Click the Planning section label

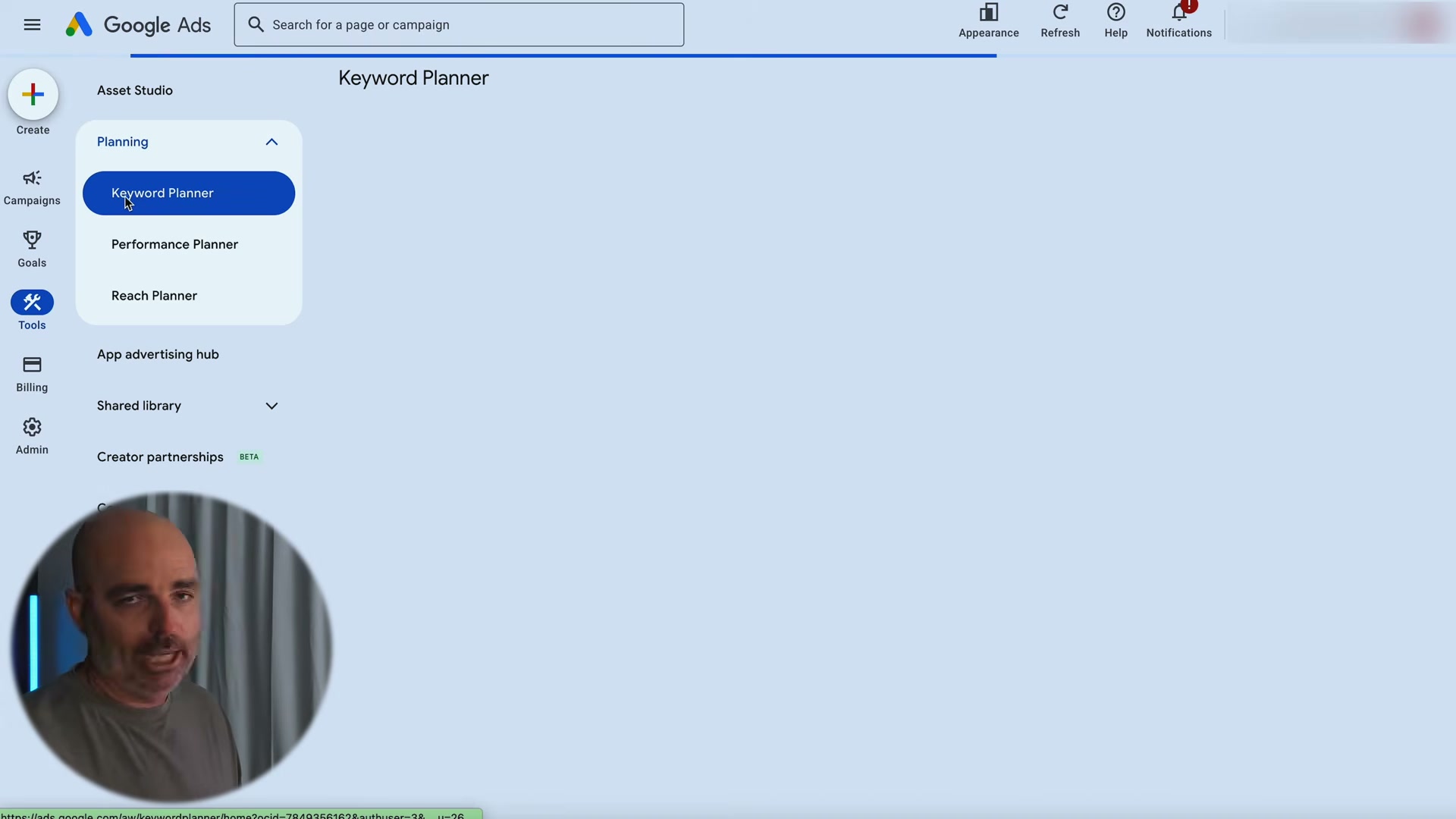point(123,142)
